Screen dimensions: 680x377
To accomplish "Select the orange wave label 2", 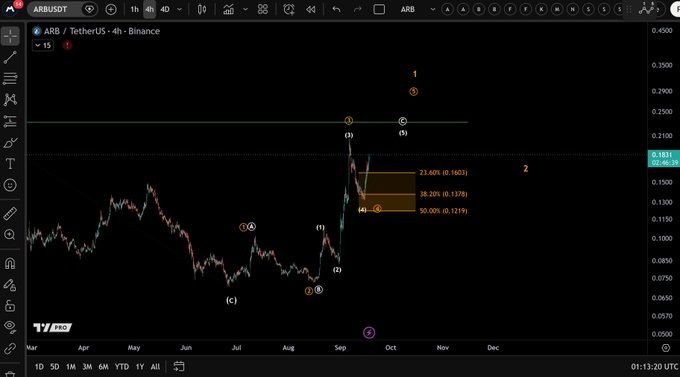I will click(x=526, y=168).
